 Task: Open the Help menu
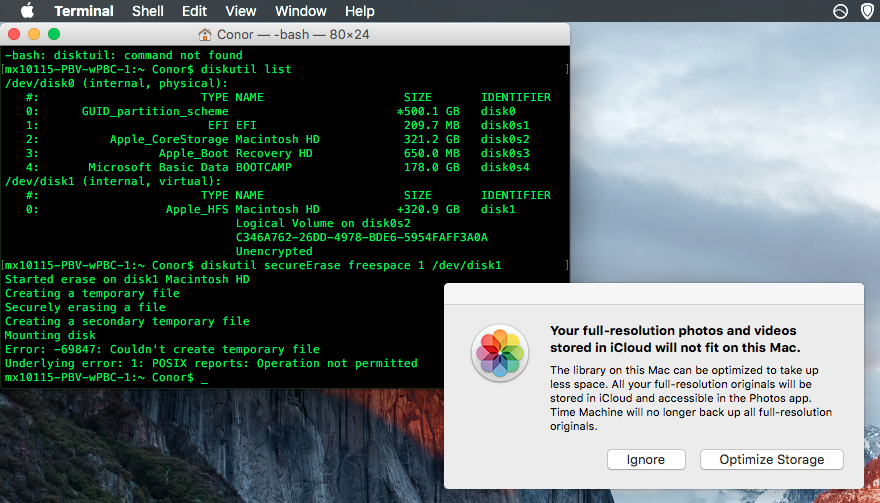pyautogui.click(x=360, y=11)
